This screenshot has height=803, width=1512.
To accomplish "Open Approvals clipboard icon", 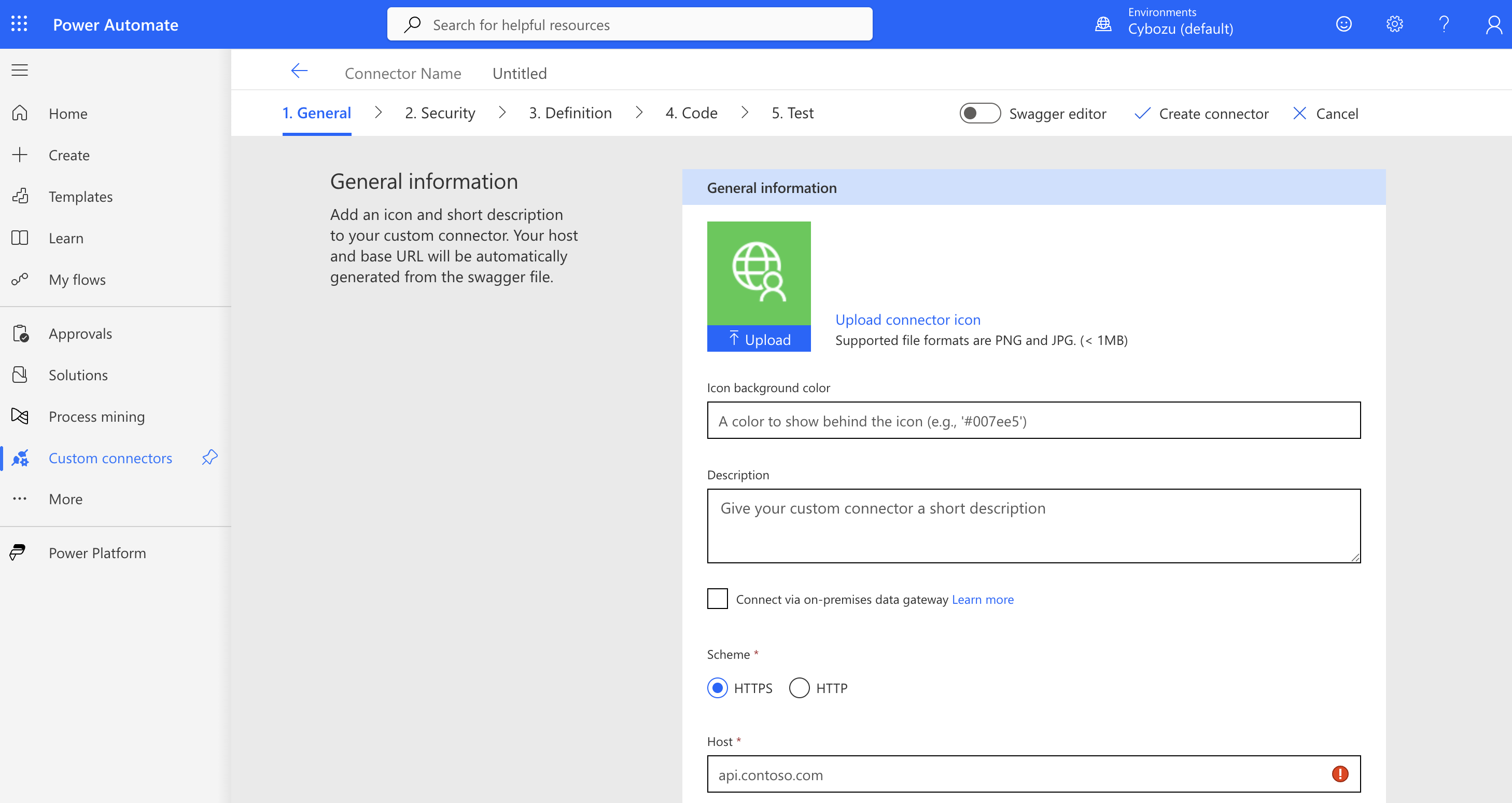I will [x=21, y=334].
